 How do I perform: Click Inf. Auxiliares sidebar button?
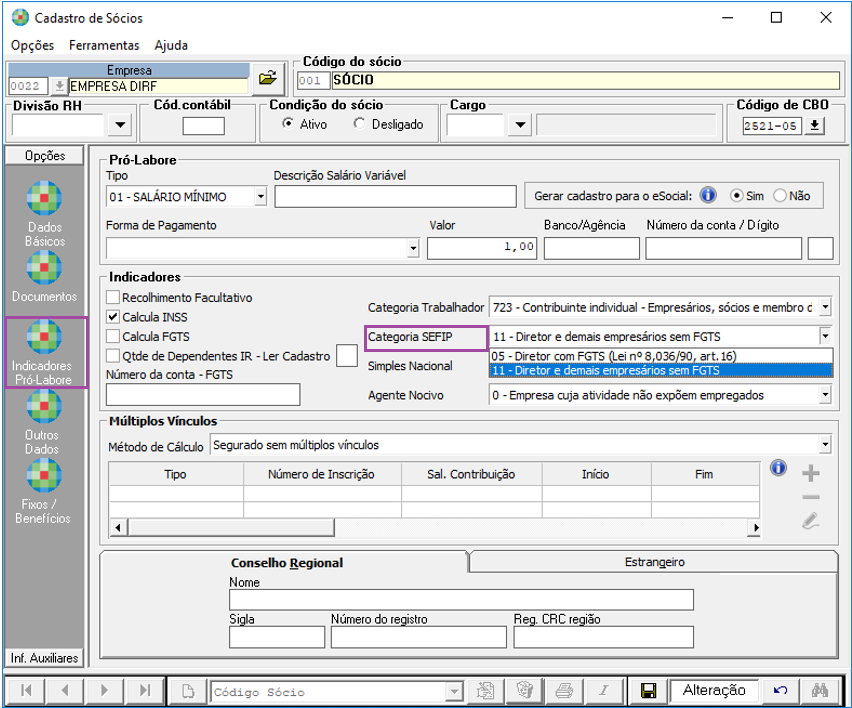pos(44,658)
